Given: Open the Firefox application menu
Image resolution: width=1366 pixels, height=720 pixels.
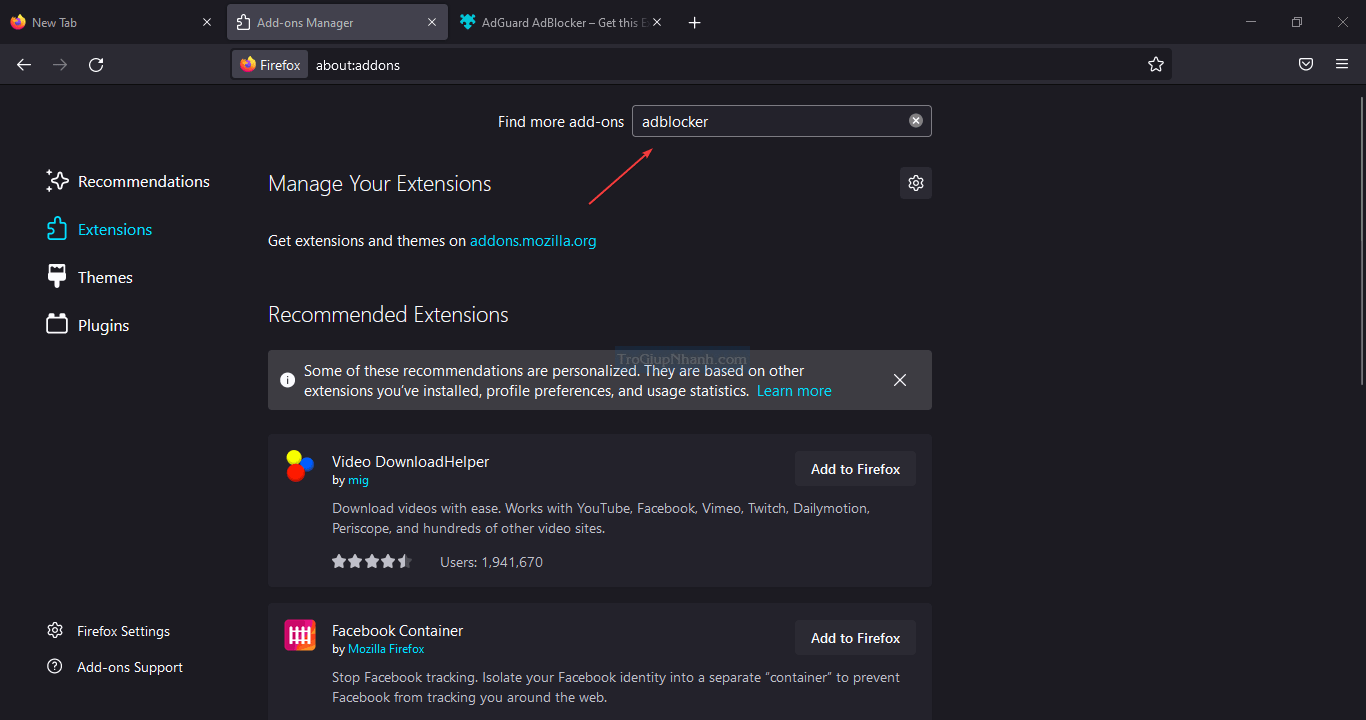Looking at the screenshot, I should tap(1342, 65).
